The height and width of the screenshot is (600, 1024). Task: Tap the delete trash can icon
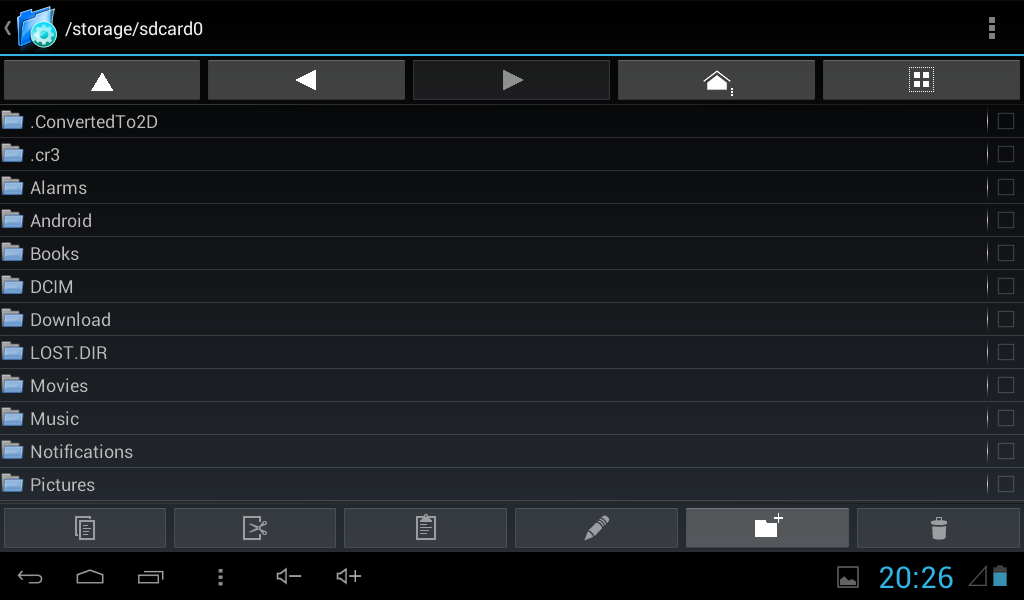click(x=938, y=528)
